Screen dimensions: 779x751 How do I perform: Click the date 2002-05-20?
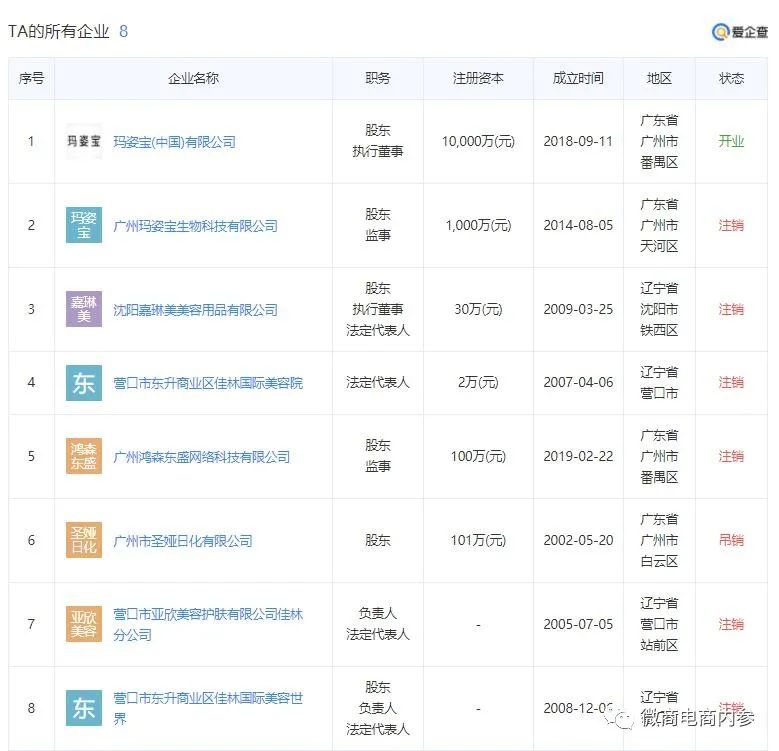click(x=578, y=540)
